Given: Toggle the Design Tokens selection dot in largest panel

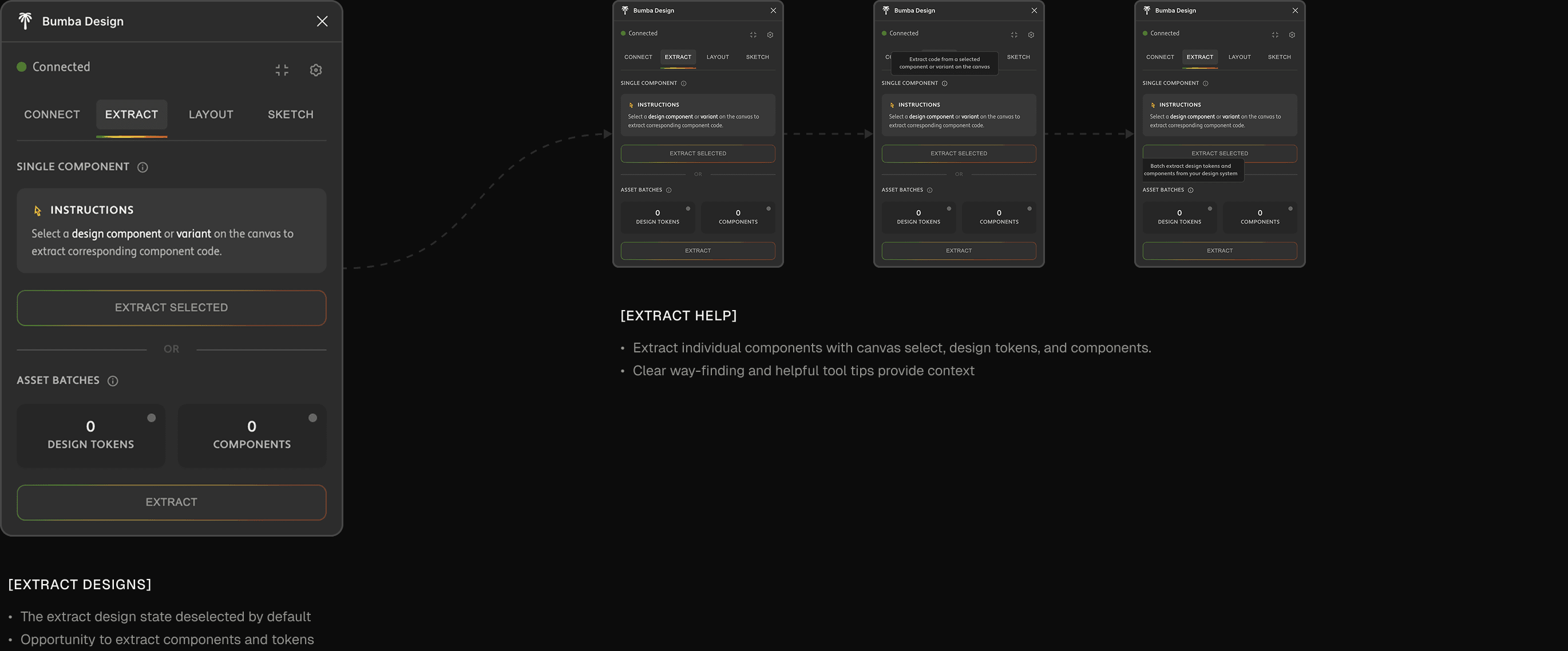Looking at the screenshot, I should point(152,418).
